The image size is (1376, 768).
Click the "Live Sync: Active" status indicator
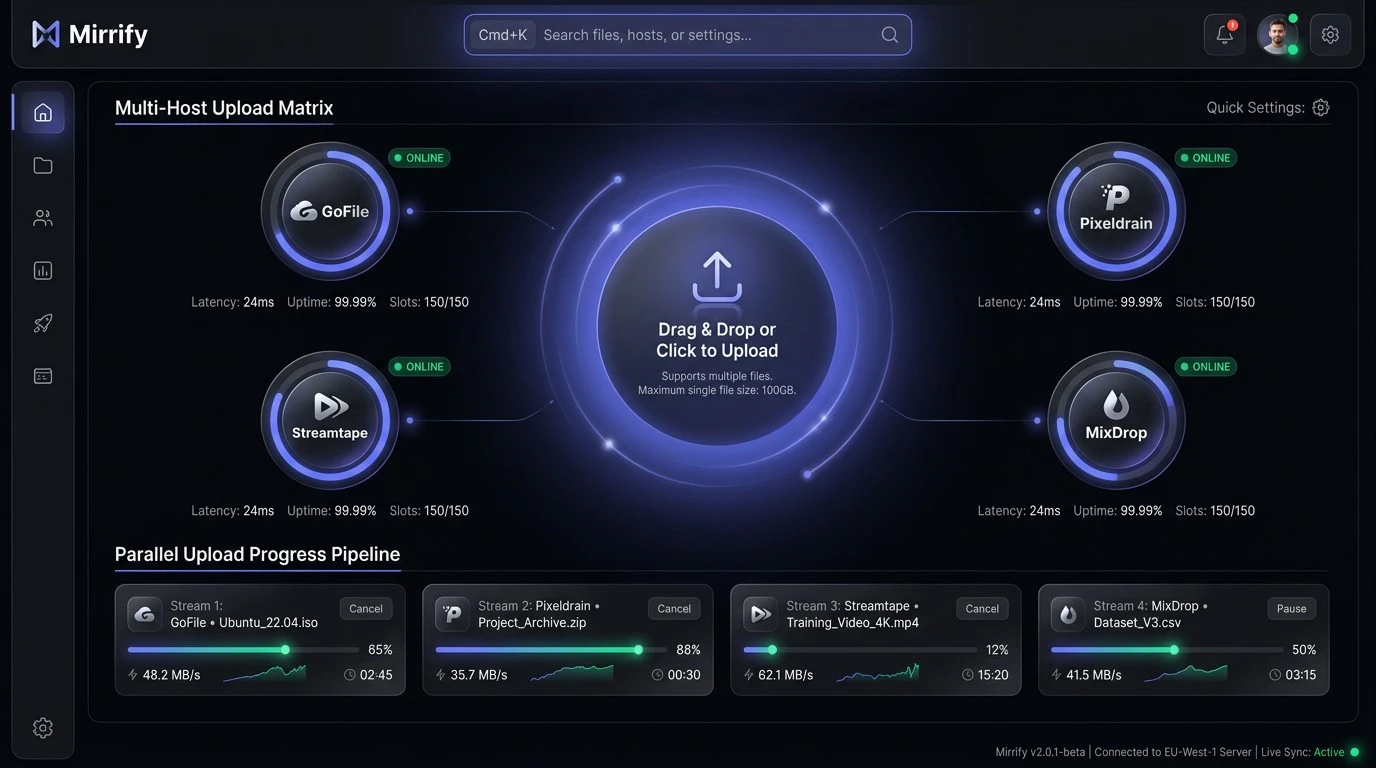[1310, 752]
